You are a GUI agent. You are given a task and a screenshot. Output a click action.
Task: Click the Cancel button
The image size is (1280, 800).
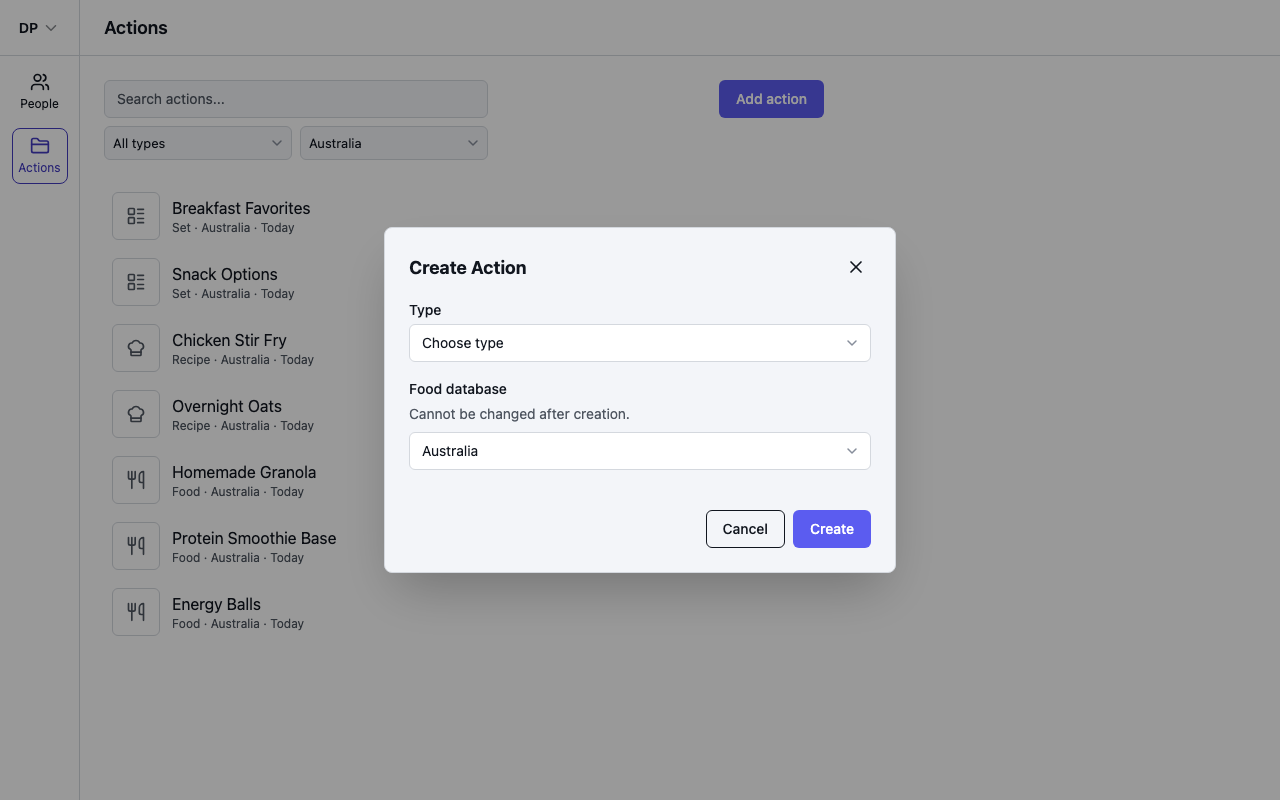pos(745,529)
